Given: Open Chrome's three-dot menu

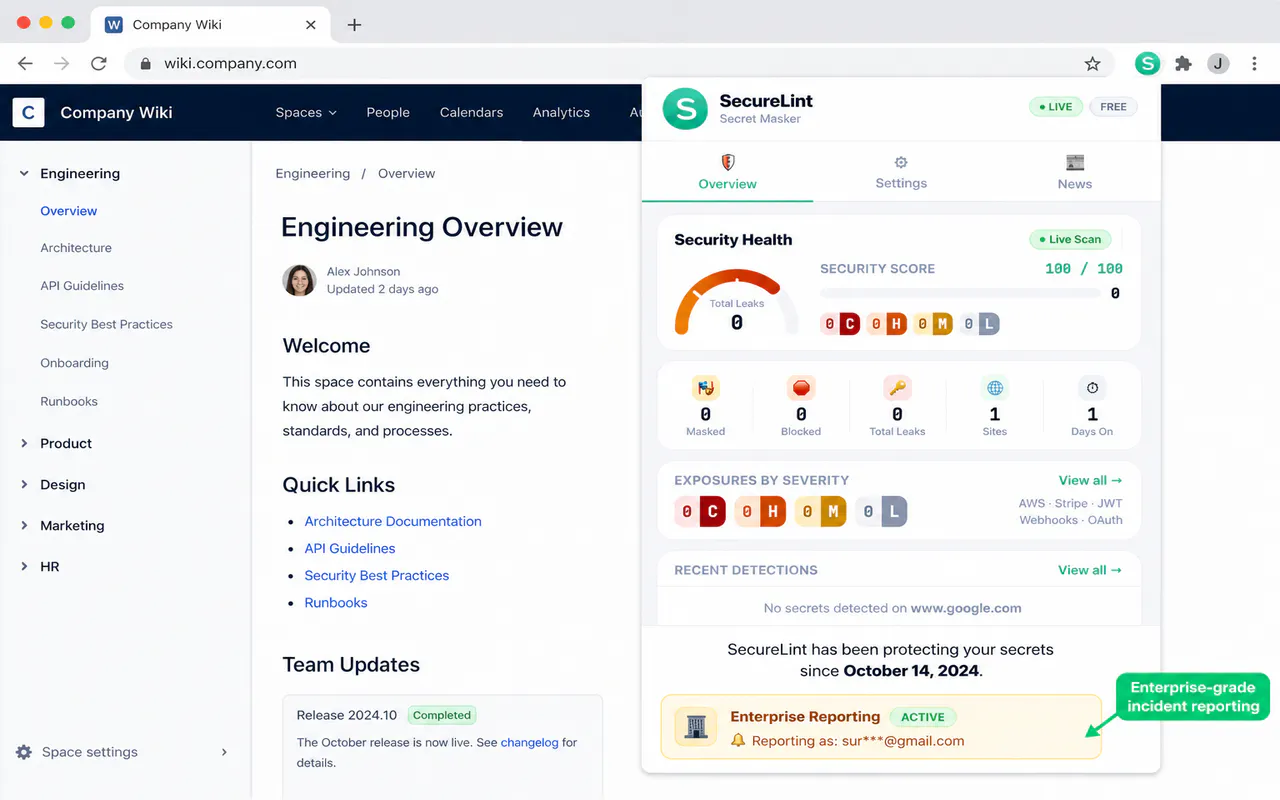Looking at the screenshot, I should point(1254,63).
